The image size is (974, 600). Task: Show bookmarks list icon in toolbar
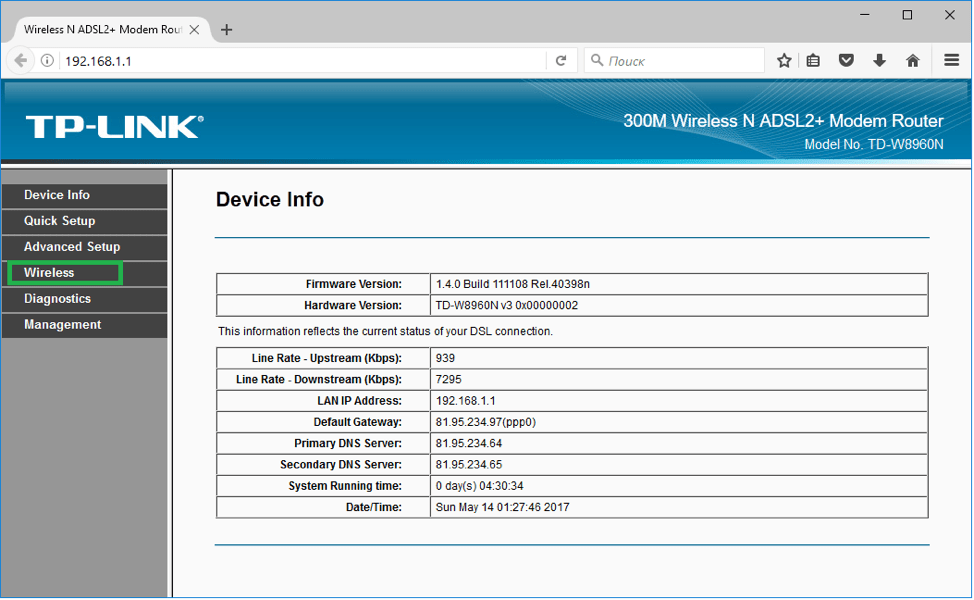[814, 61]
